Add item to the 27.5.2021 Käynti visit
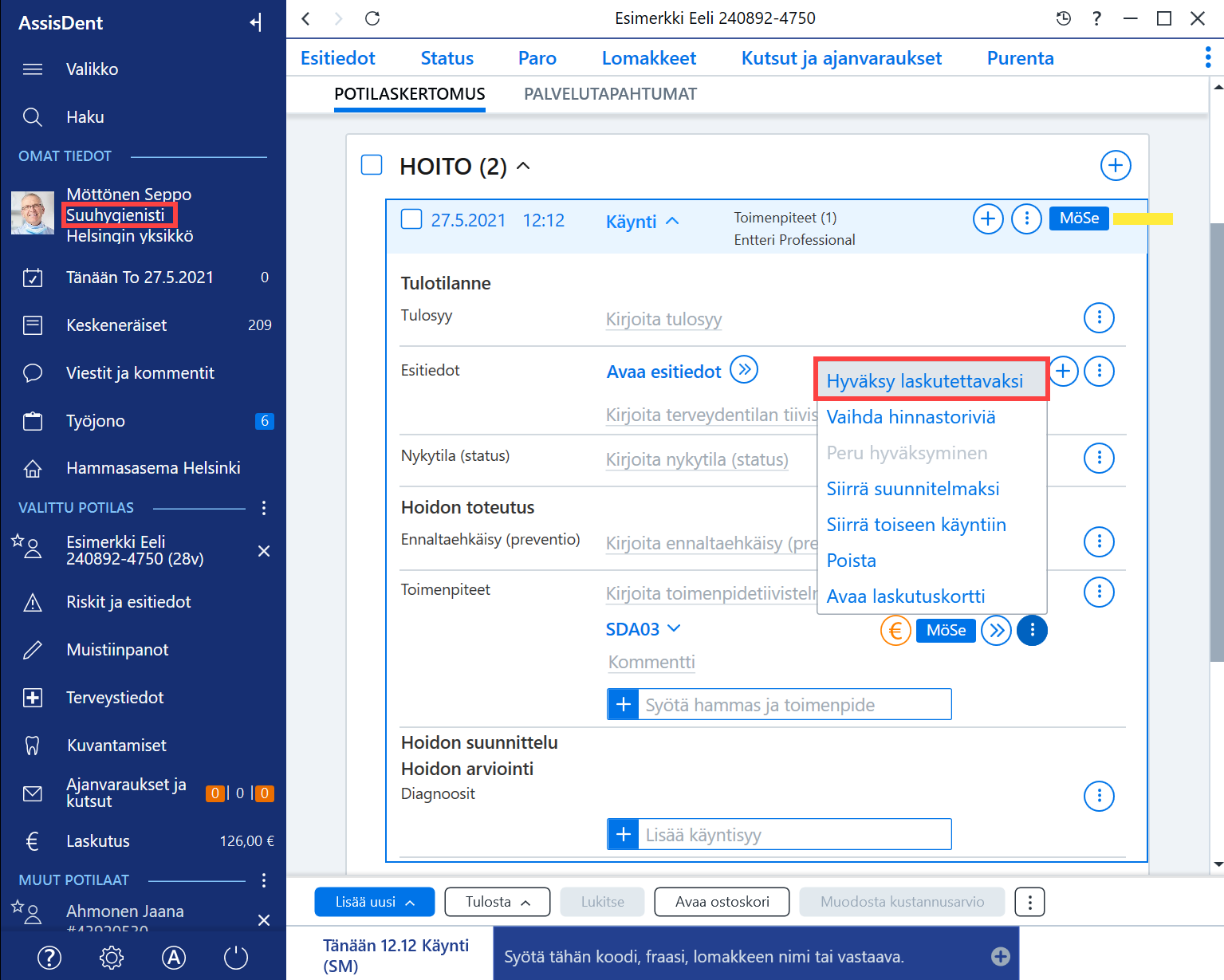 (x=988, y=218)
